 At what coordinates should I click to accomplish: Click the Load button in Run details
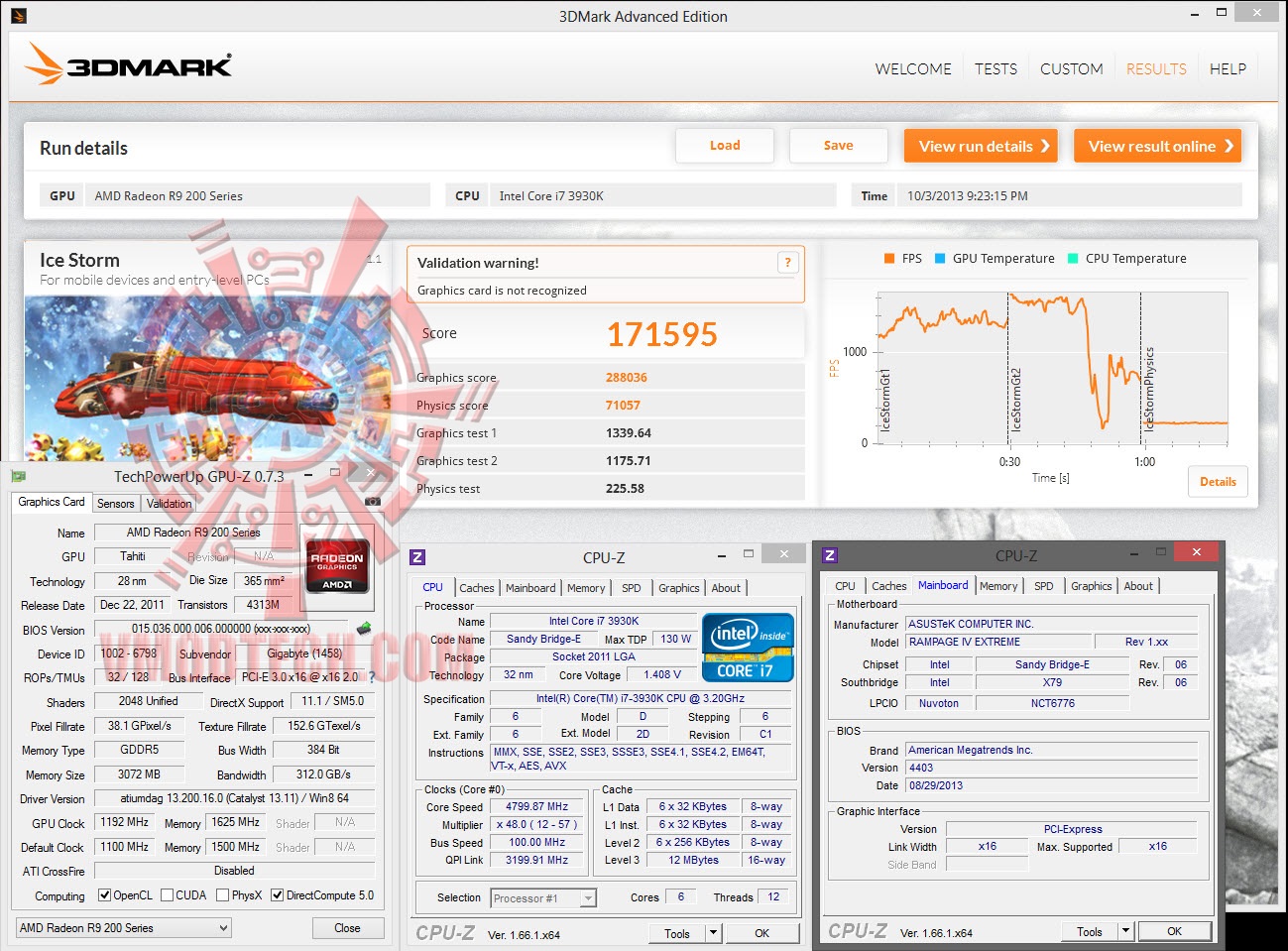click(725, 146)
